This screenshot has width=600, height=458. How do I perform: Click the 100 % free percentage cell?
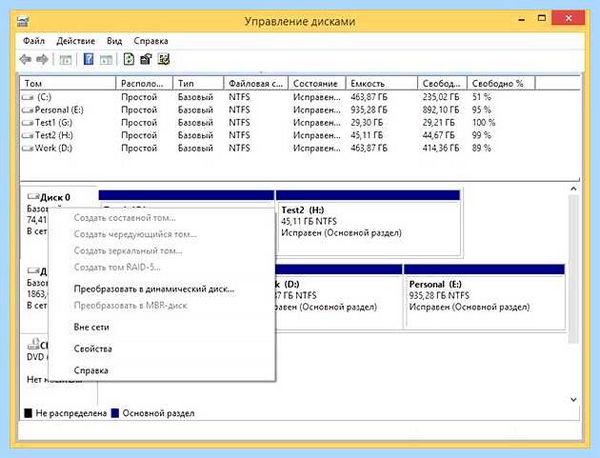[484, 123]
